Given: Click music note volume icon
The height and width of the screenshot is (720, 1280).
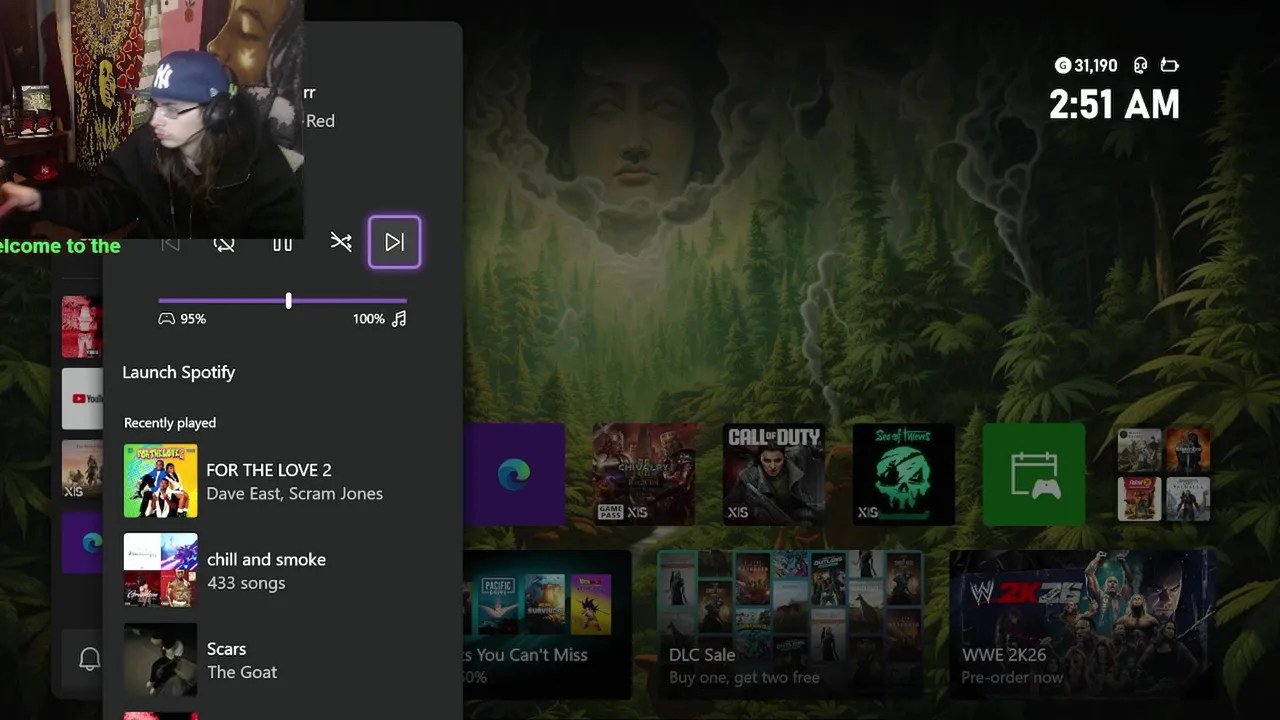Looking at the screenshot, I should tap(399, 319).
